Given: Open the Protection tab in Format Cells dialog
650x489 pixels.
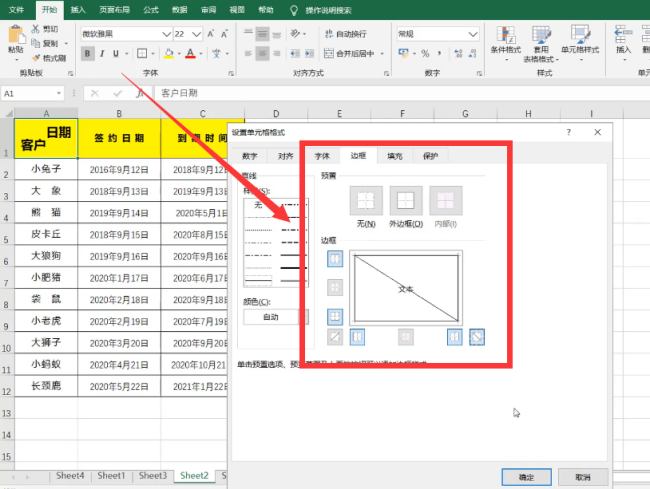Looking at the screenshot, I should (x=430, y=156).
